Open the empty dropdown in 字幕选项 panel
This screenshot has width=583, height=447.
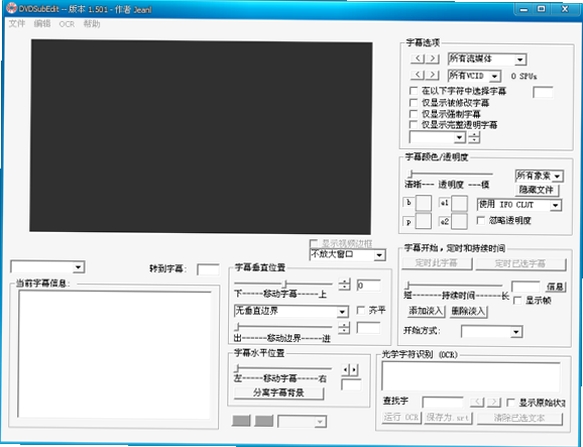(437, 137)
